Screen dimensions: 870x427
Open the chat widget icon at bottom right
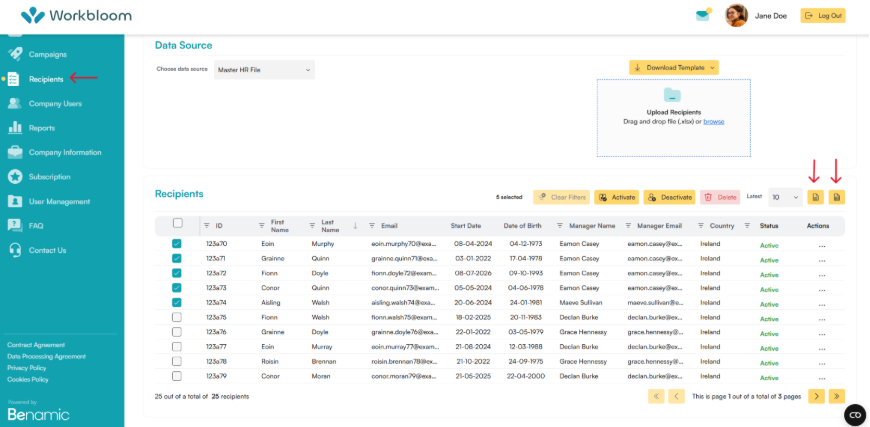pos(855,415)
